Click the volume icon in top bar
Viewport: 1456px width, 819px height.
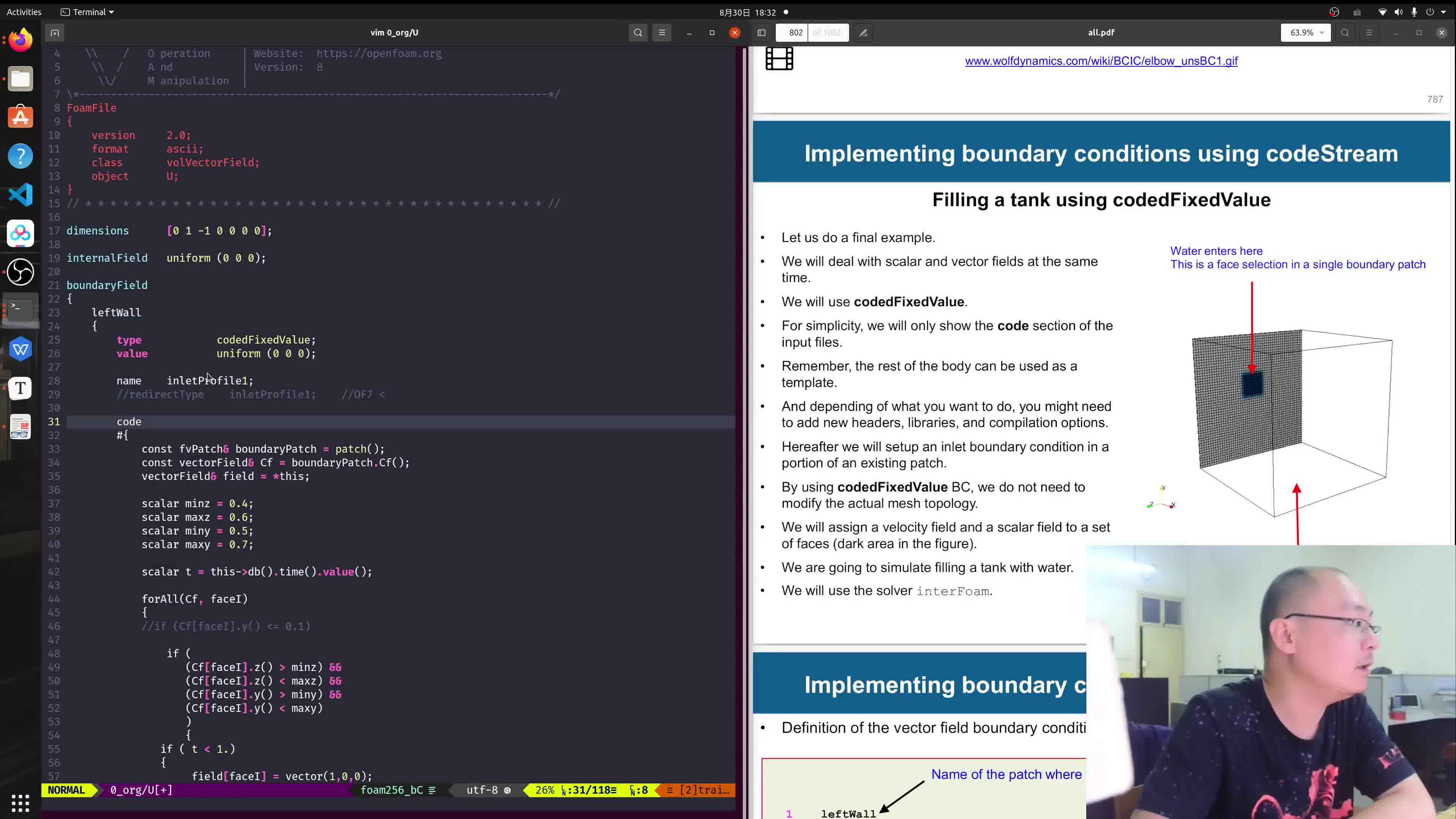point(1398,12)
